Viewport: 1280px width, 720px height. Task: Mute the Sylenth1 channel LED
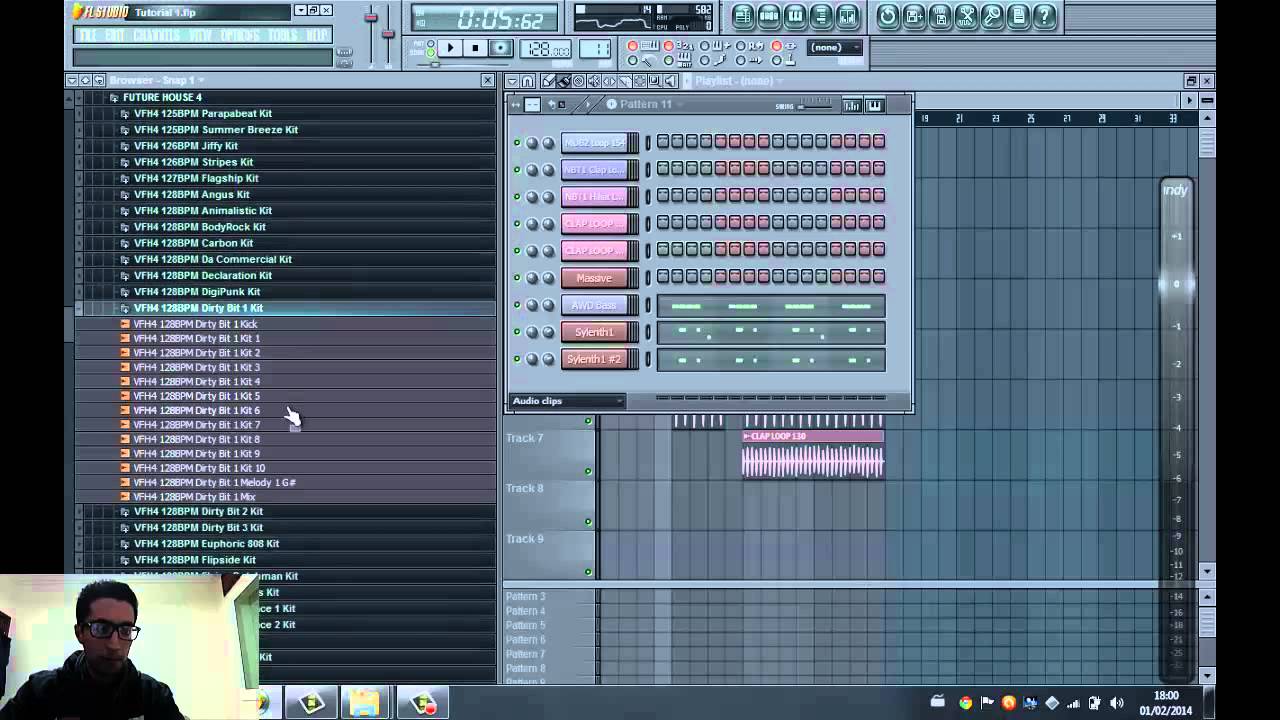[x=517, y=332]
